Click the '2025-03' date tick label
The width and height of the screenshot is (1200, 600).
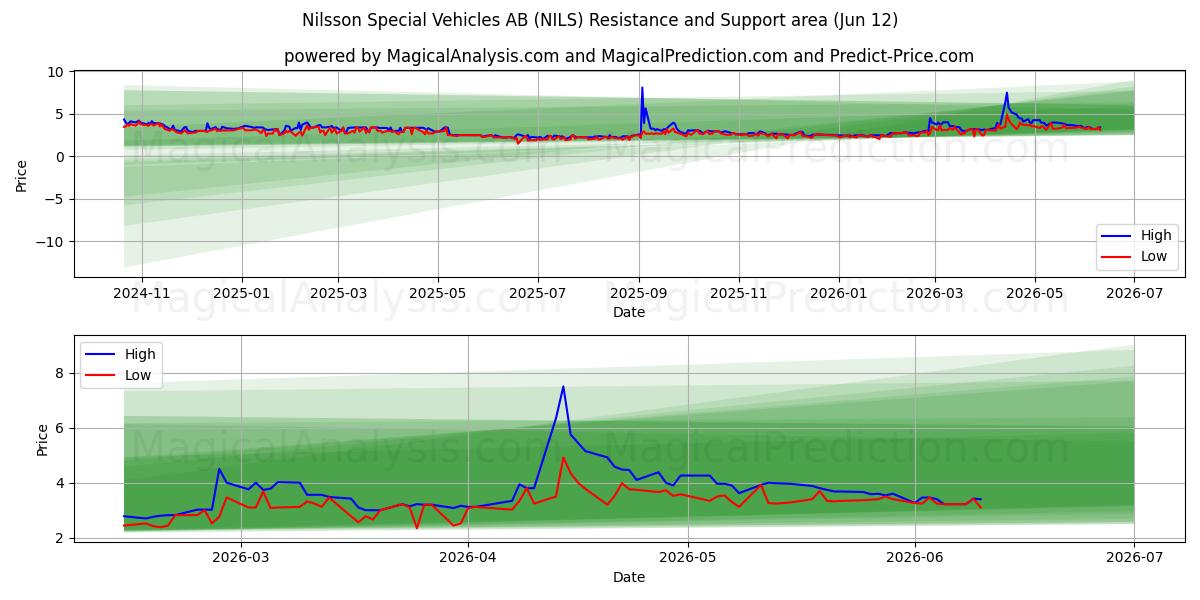point(338,294)
